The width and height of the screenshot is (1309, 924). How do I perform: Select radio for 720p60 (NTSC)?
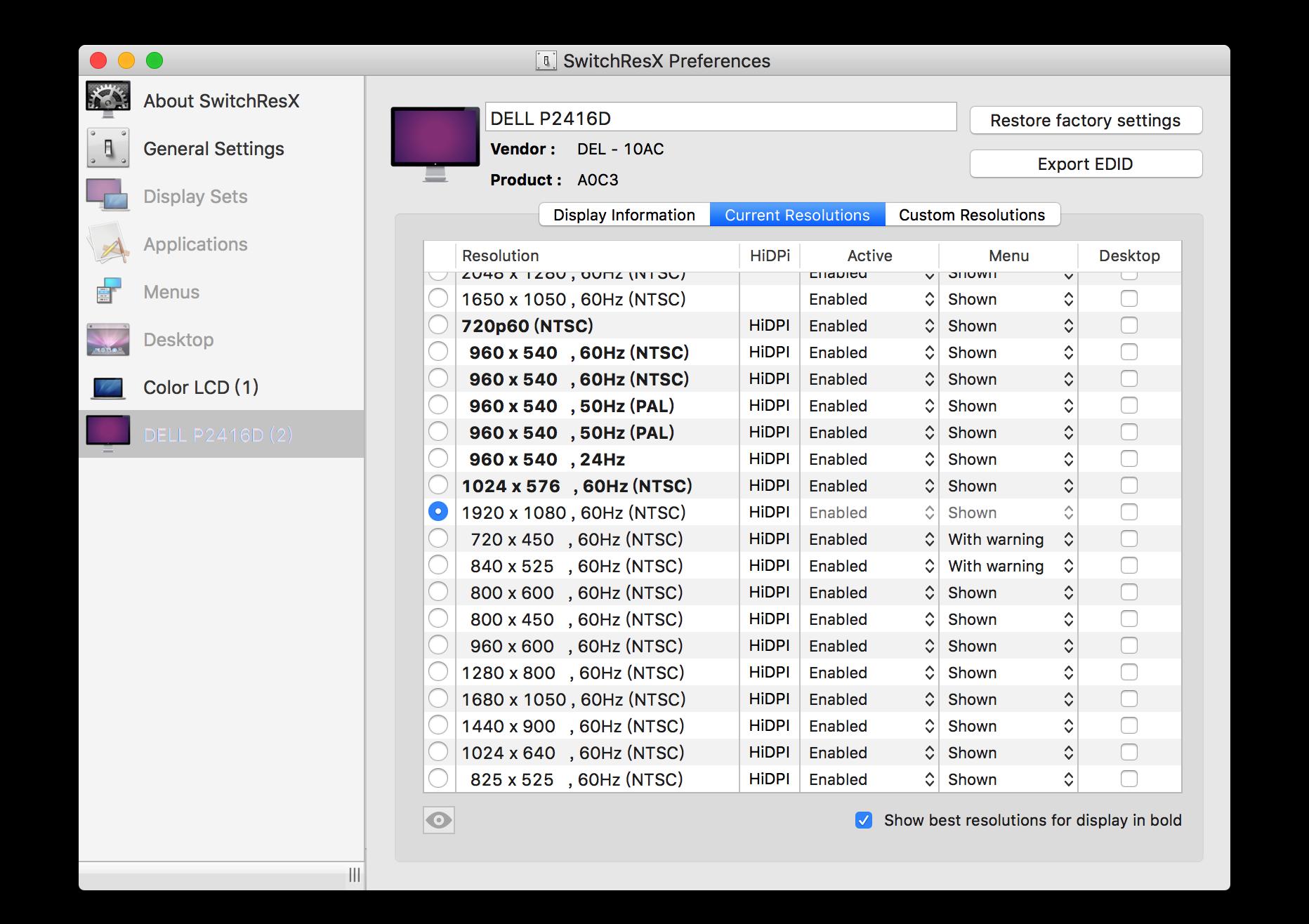click(x=438, y=325)
